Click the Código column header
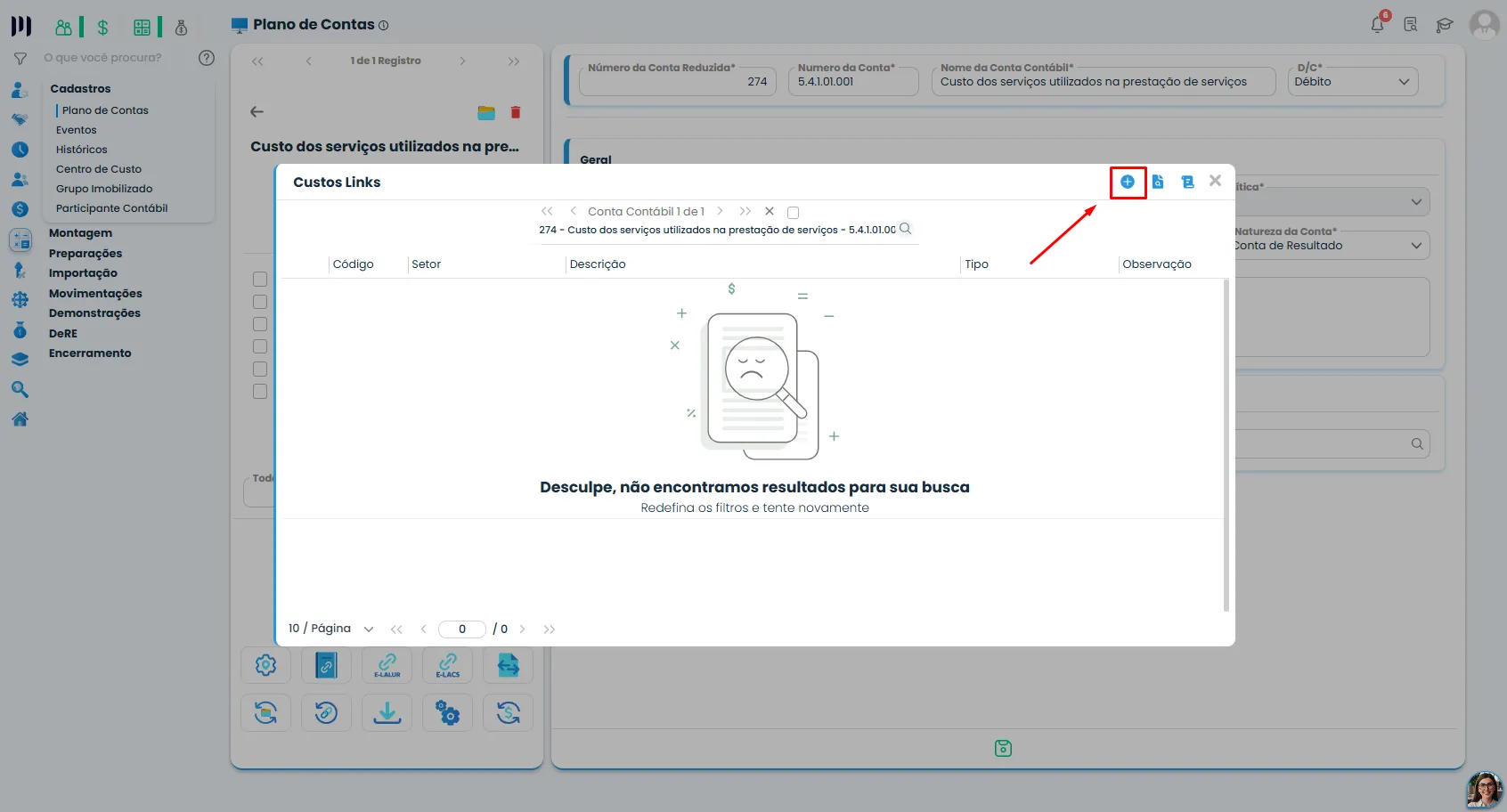 [x=354, y=264]
